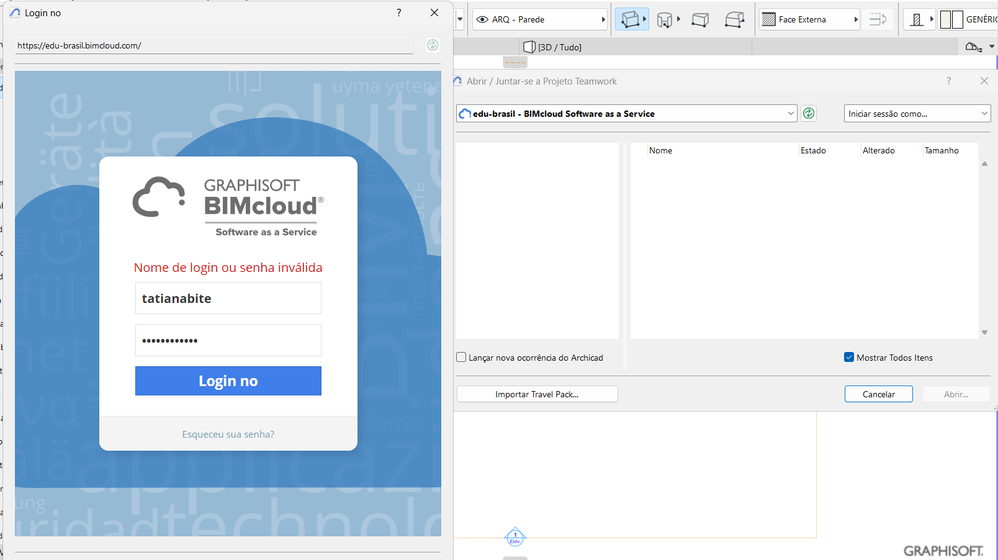The width and height of the screenshot is (998, 560).
Task: Click Cancelar in Teamwork dialog
Action: coord(878,395)
